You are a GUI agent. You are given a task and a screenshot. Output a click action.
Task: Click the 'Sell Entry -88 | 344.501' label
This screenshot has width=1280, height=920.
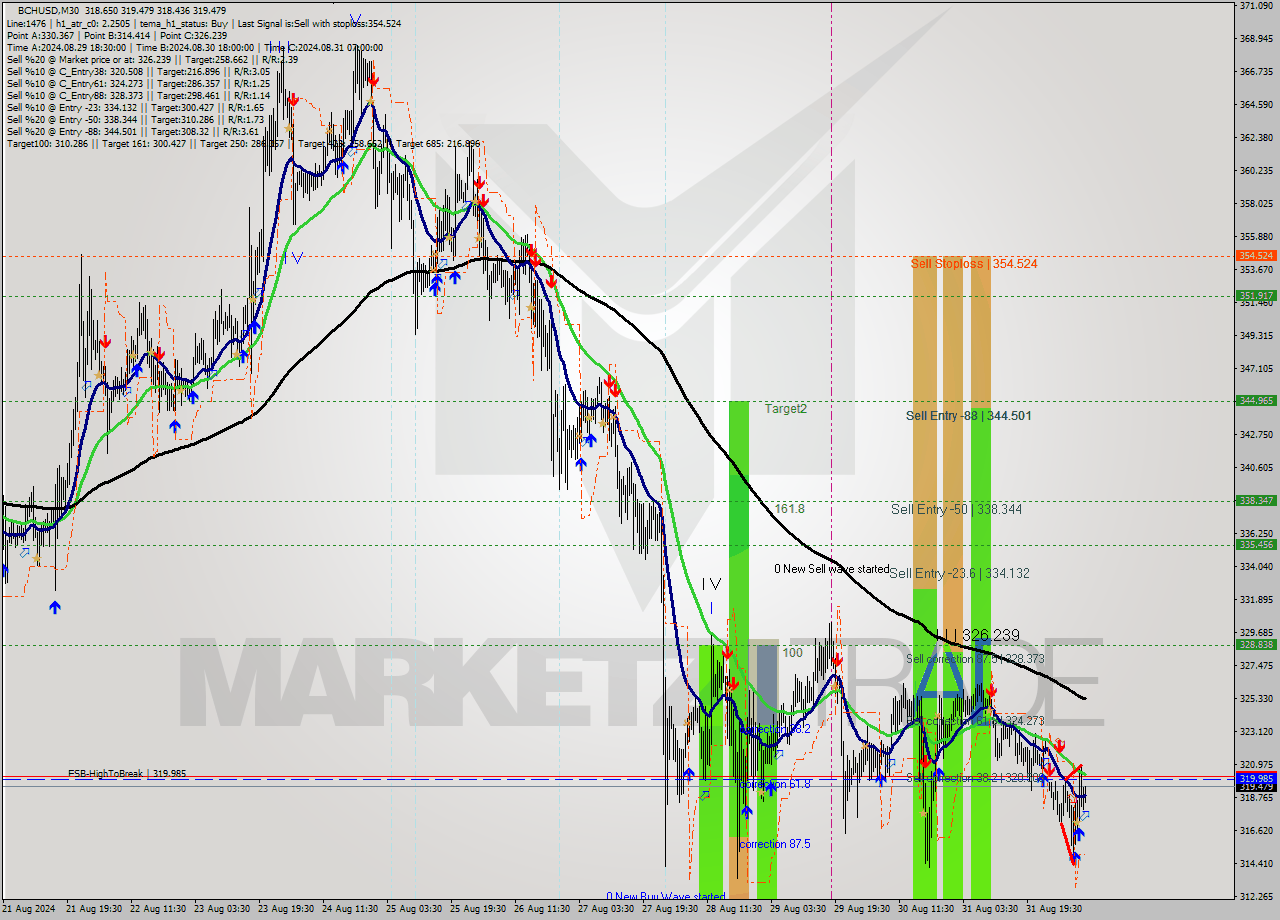tap(969, 416)
